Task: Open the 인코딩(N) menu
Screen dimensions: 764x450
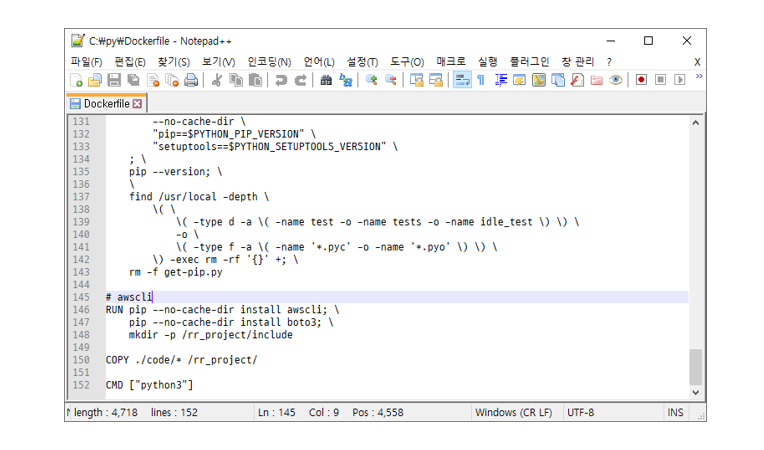Action: coord(269,62)
